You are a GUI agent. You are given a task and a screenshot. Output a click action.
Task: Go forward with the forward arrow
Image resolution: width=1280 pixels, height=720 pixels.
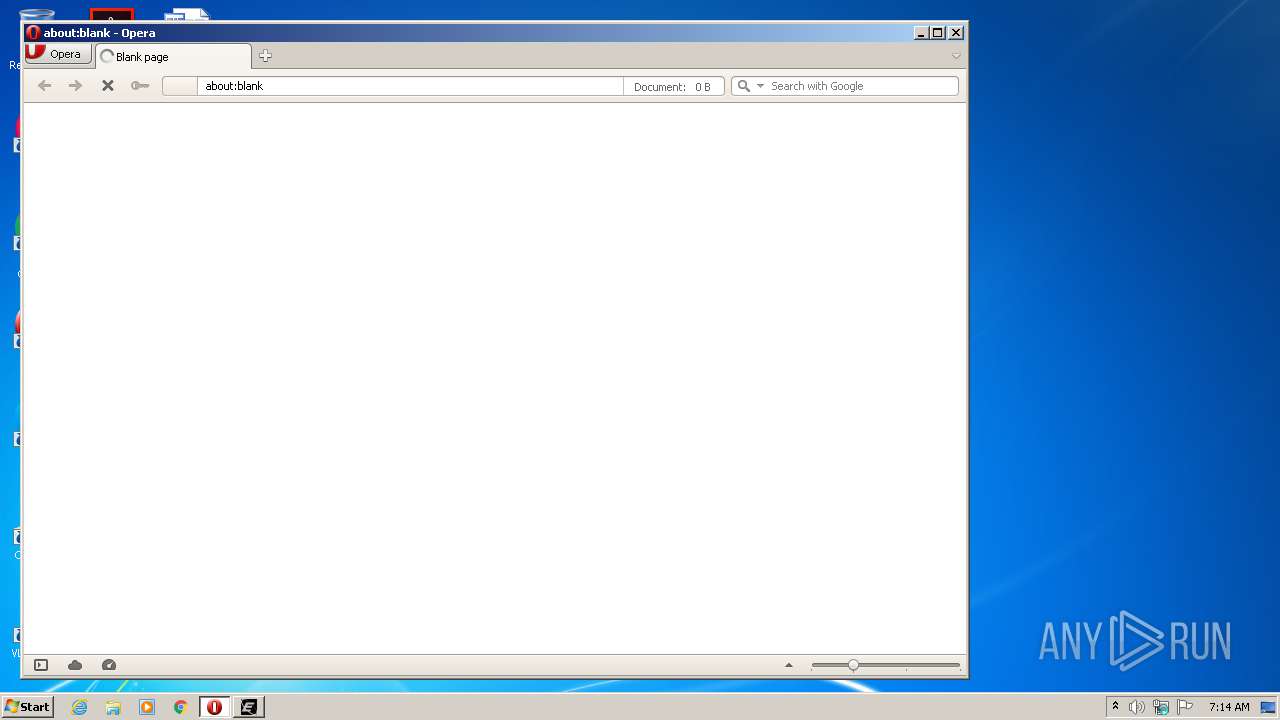(75, 86)
